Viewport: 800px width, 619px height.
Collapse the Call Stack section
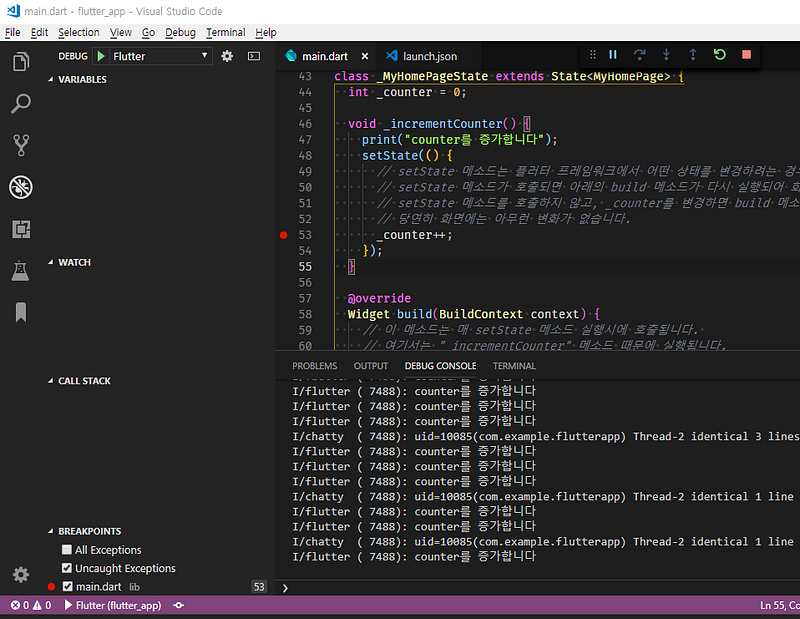[x=84, y=381]
